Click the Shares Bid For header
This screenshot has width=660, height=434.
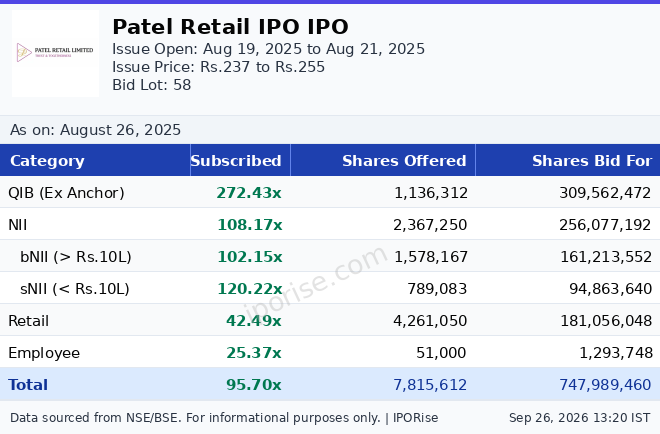coord(592,161)
